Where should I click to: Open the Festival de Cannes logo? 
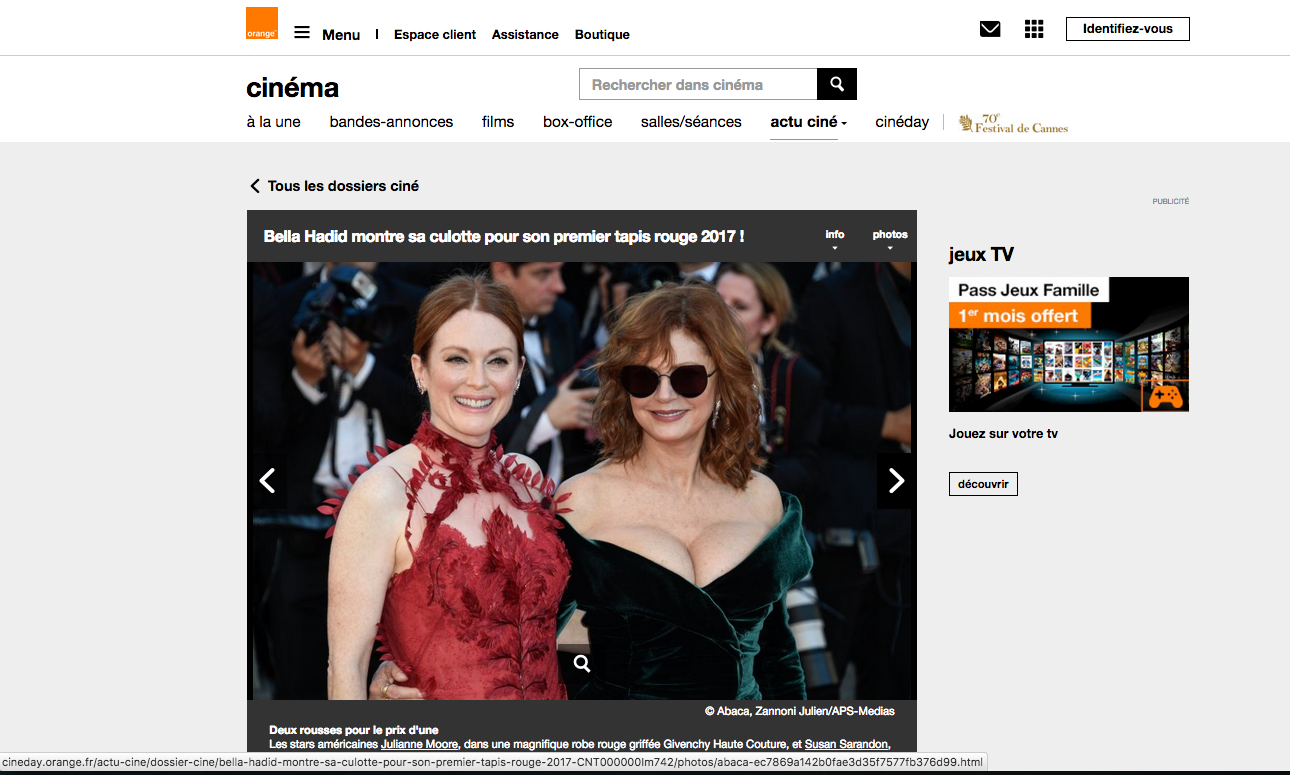(1013, 123)
